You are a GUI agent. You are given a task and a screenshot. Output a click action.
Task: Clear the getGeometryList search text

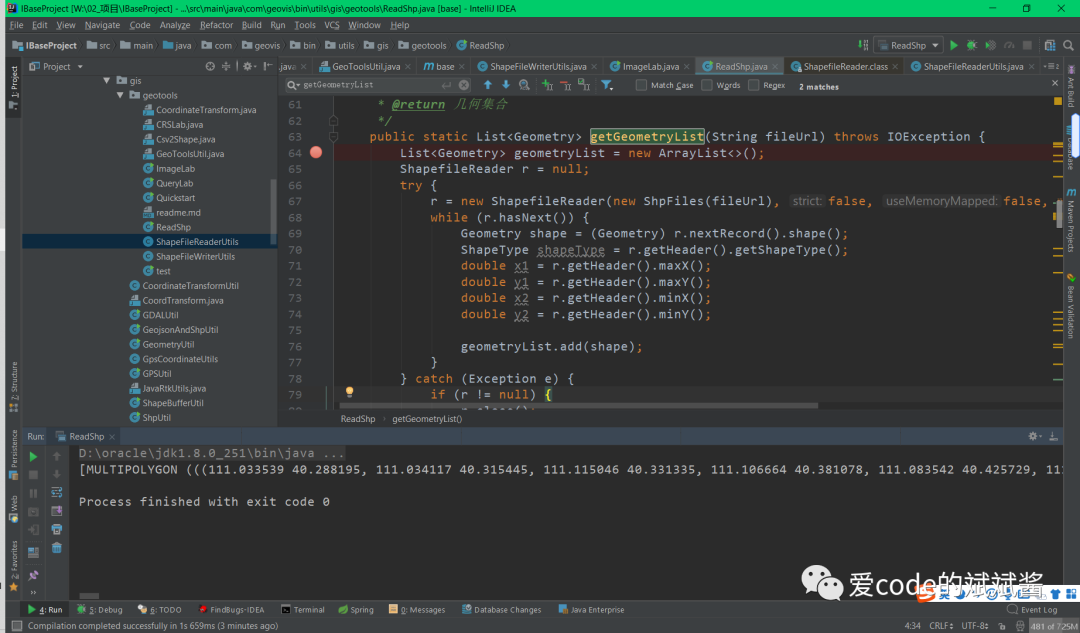pos(464,85)
